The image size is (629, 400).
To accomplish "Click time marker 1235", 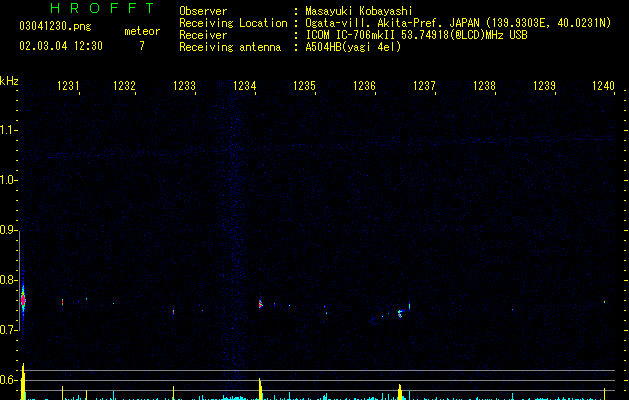I will click(304, 86).
